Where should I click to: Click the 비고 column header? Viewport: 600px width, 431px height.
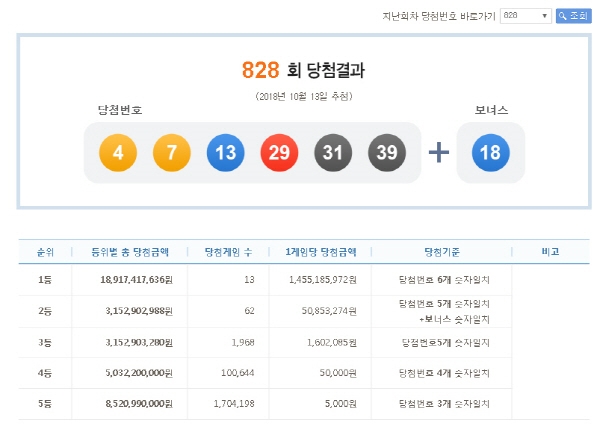point(551,252)
